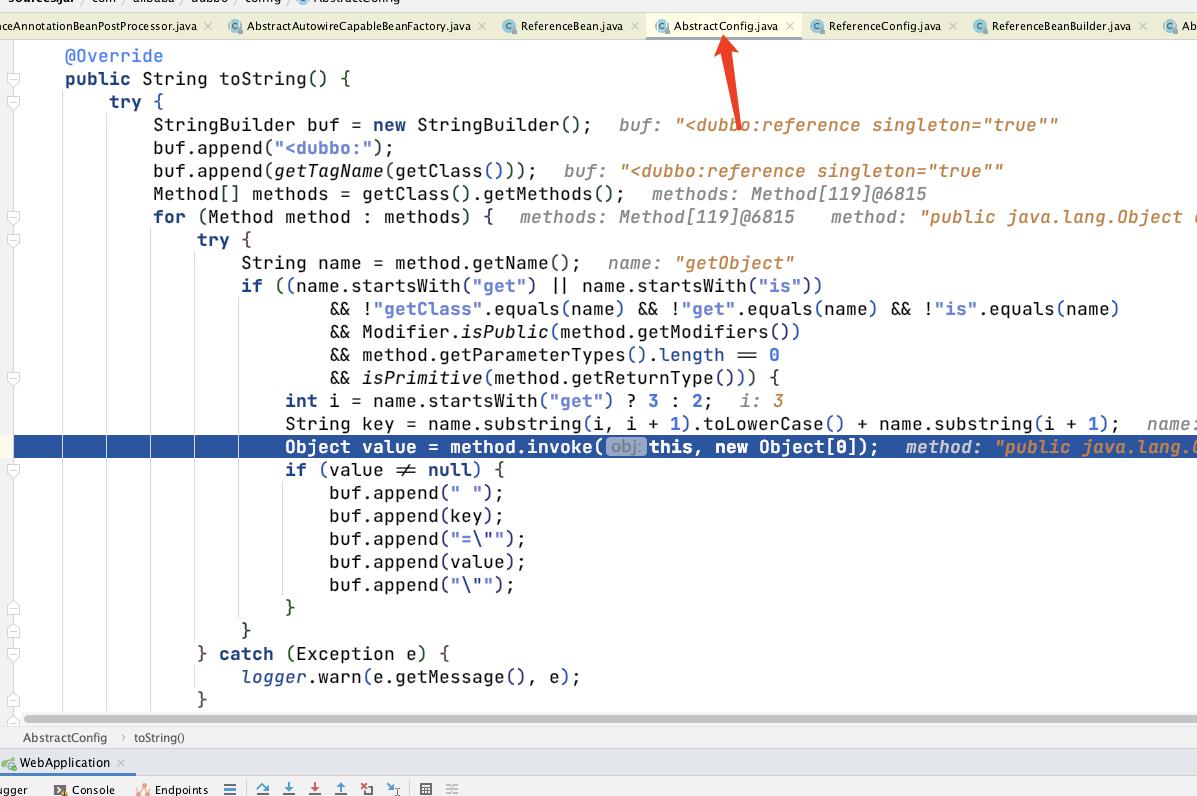The height and width of the screenshot is (796, 1197).
Task: Open the ReferenceBeanBuilder.java editor tab
Action: click(1060, 26)
